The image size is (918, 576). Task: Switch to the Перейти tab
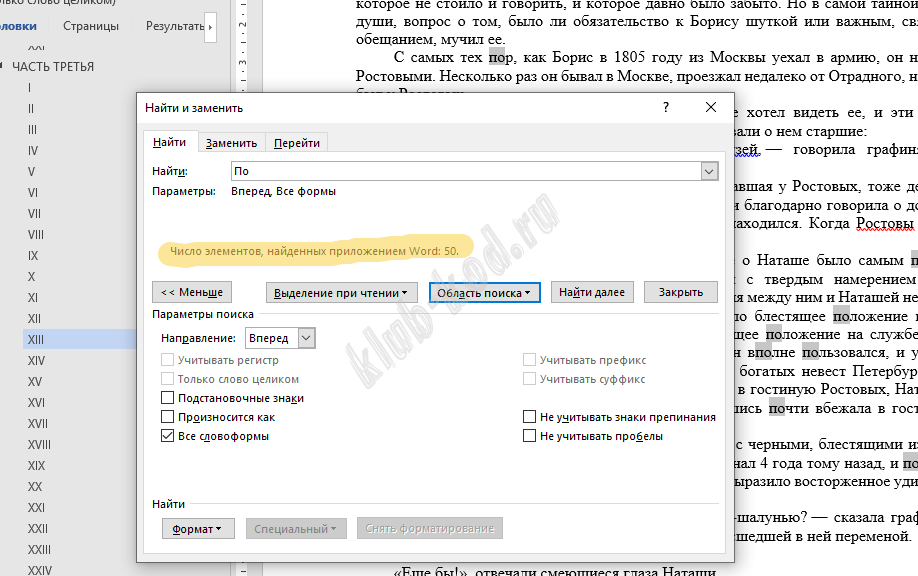[x=297, y=143]
